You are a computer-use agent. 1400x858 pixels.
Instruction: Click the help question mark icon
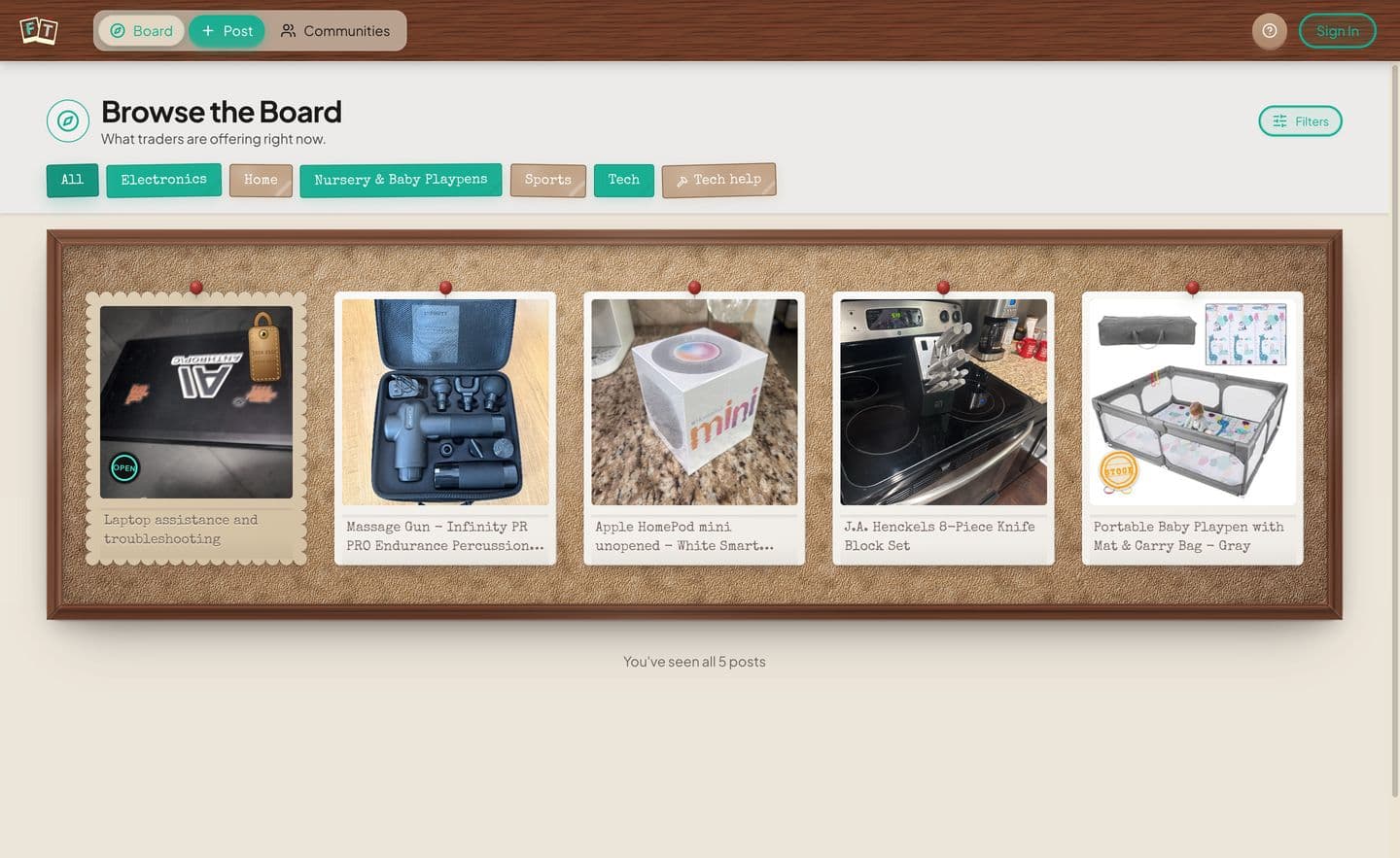1270,31
